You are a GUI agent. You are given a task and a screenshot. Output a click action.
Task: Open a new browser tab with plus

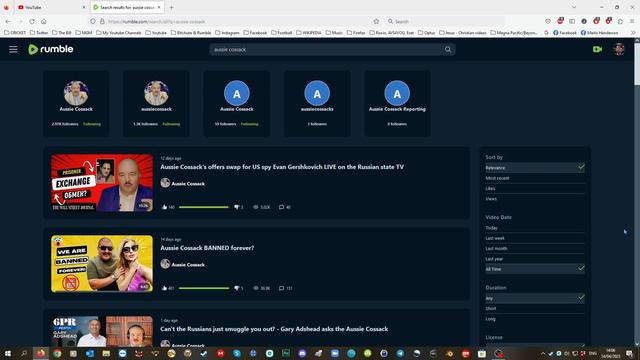pos(171,7)
